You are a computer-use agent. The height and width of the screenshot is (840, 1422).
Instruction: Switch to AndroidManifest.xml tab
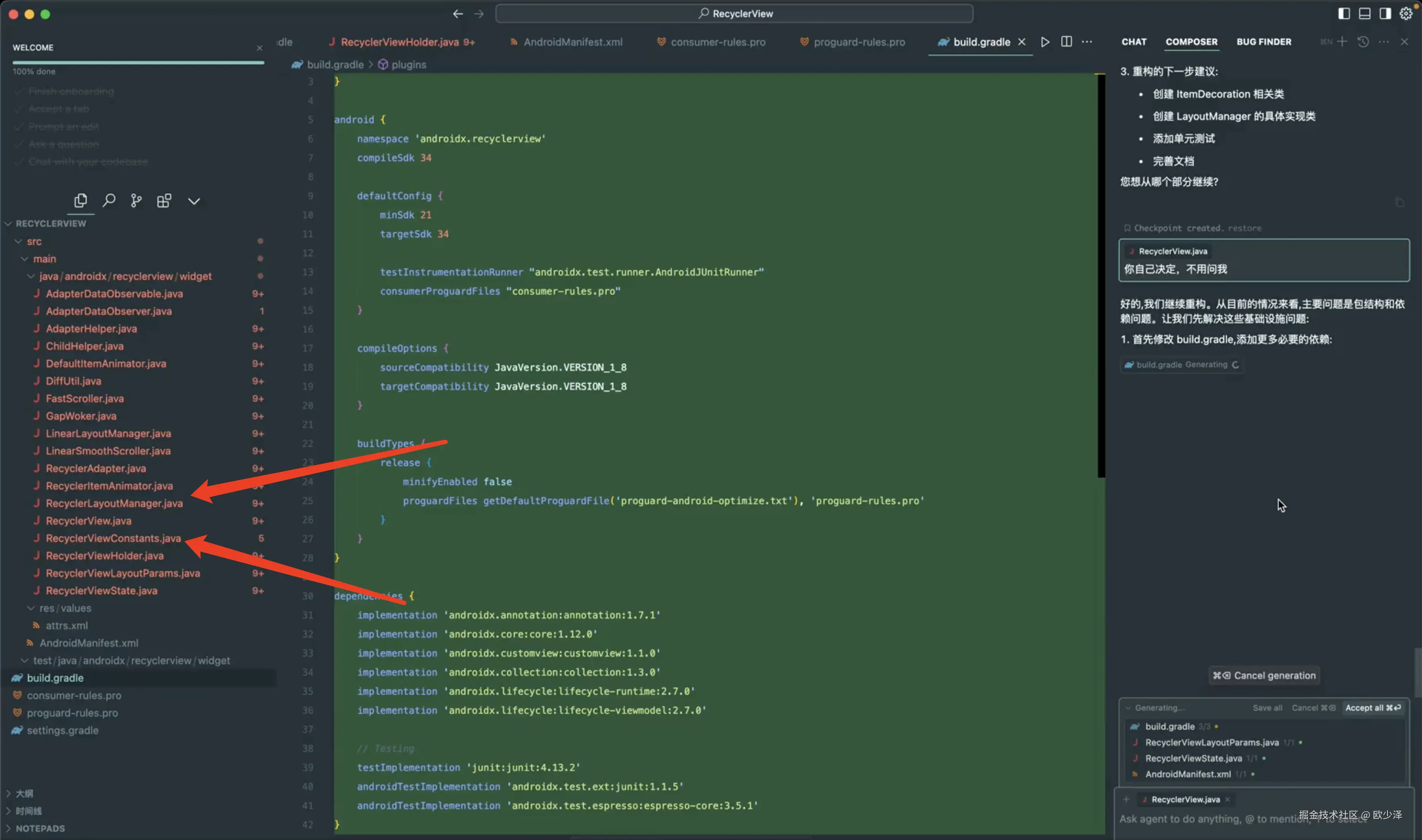coord(566,42)
